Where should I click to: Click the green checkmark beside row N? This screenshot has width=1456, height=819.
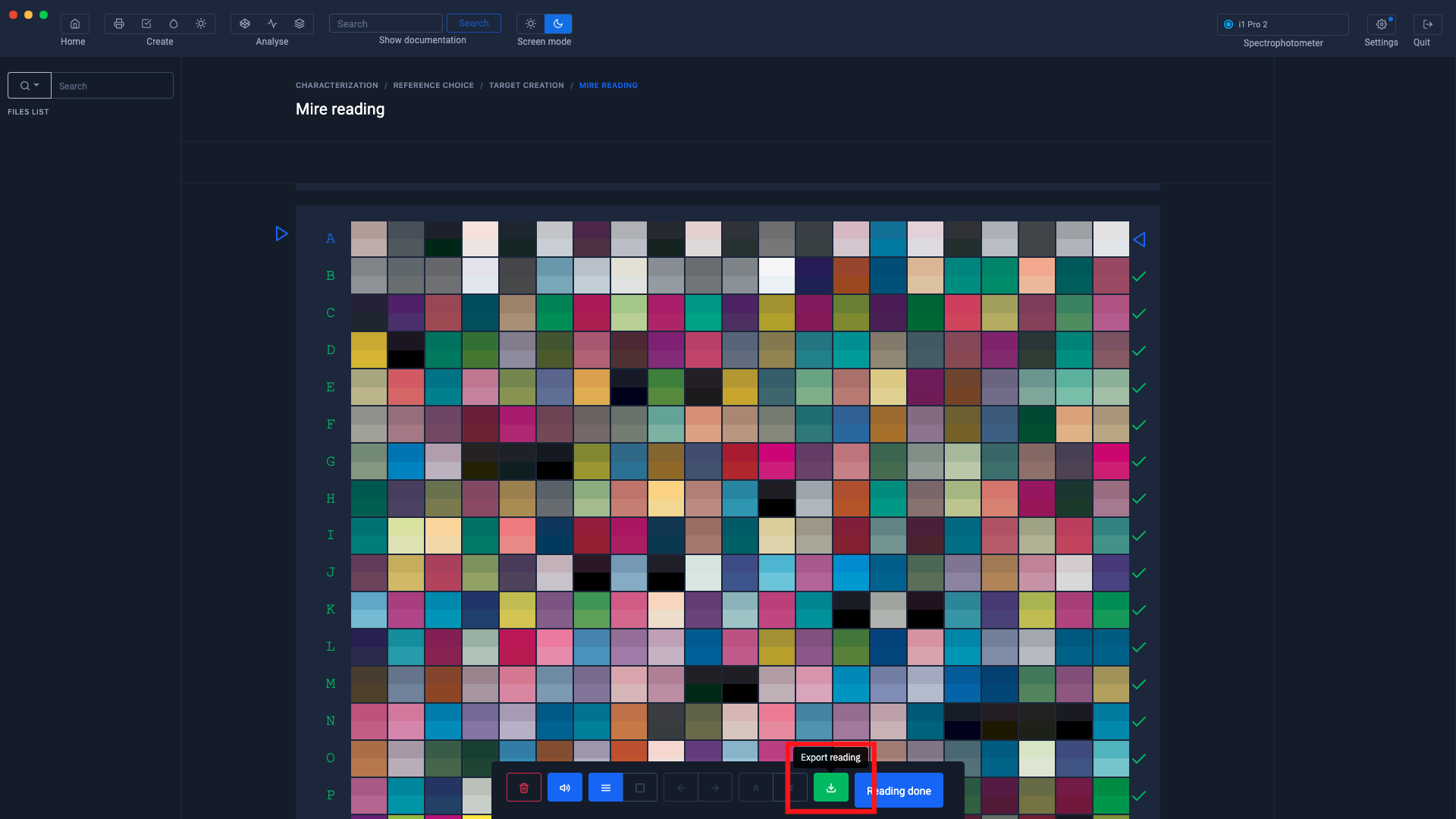1139,722
